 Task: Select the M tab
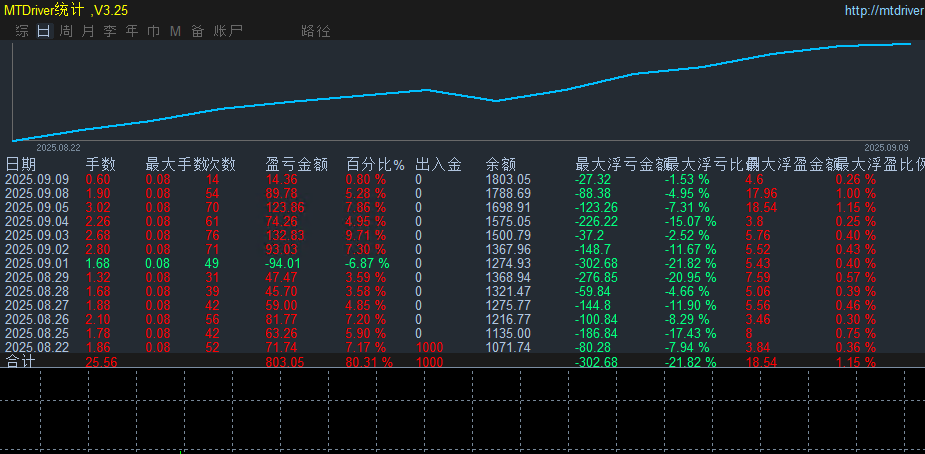pyautogui.click(x=175, y=31)
